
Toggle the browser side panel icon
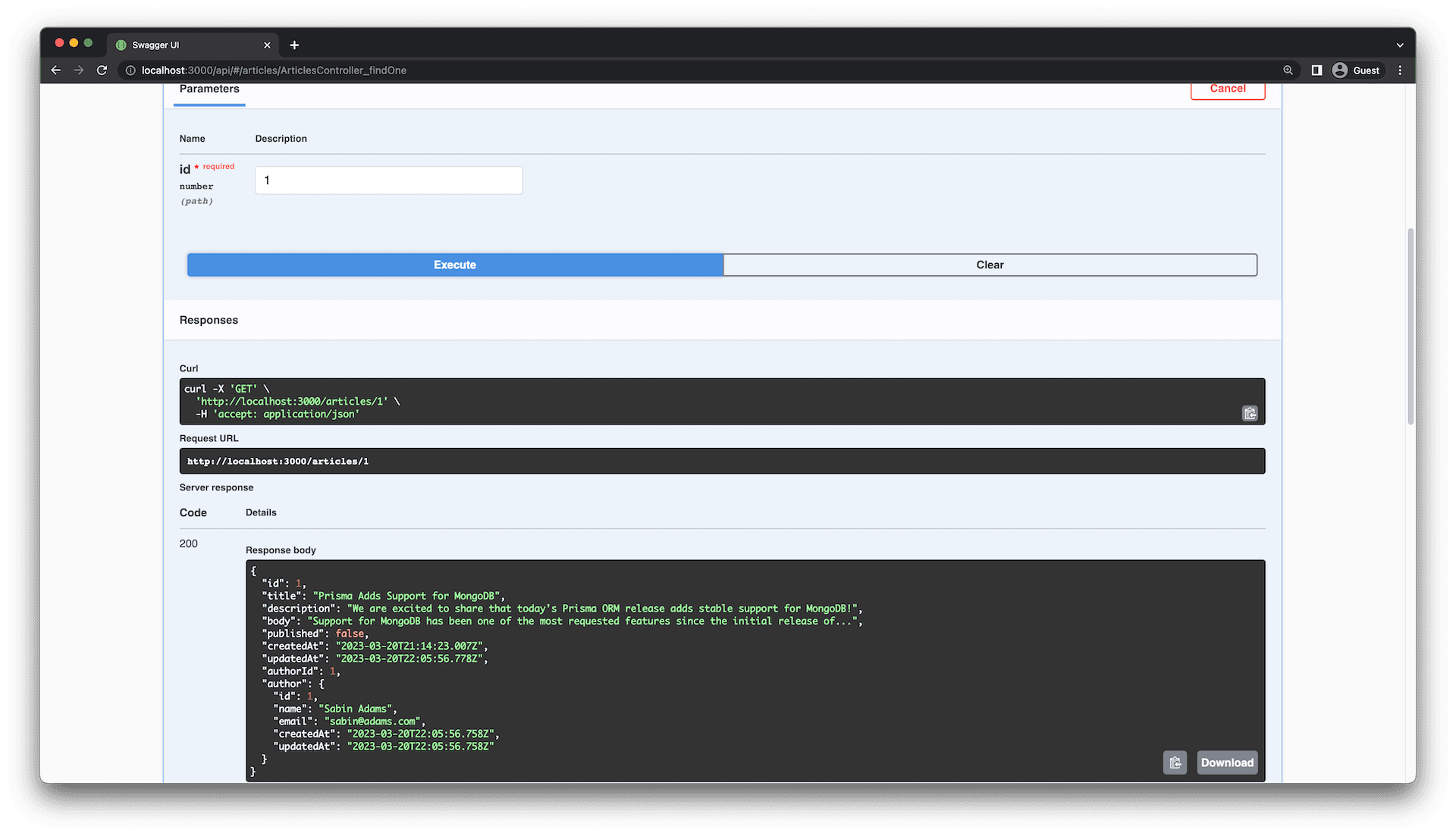click(1316, 70)
